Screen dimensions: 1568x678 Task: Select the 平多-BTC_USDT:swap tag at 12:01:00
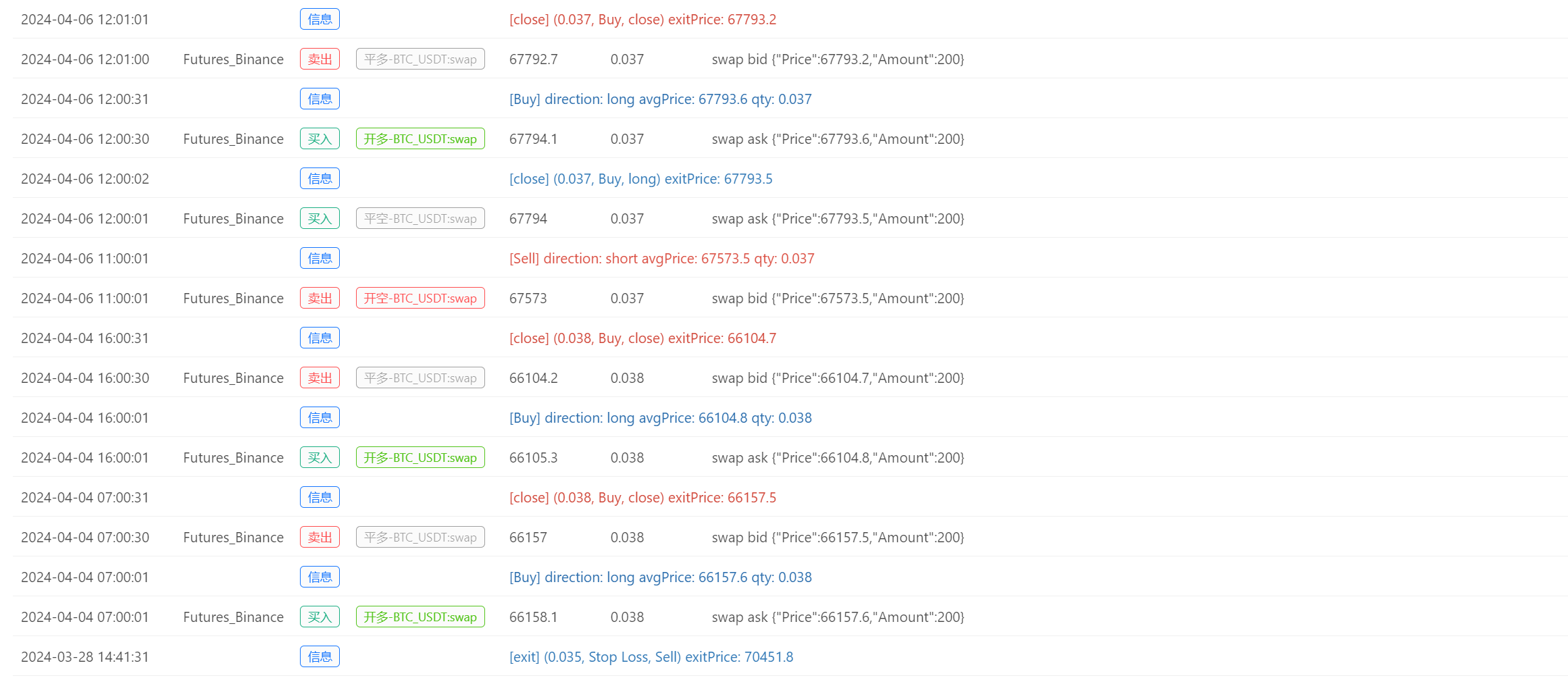[x=420, y=59]
